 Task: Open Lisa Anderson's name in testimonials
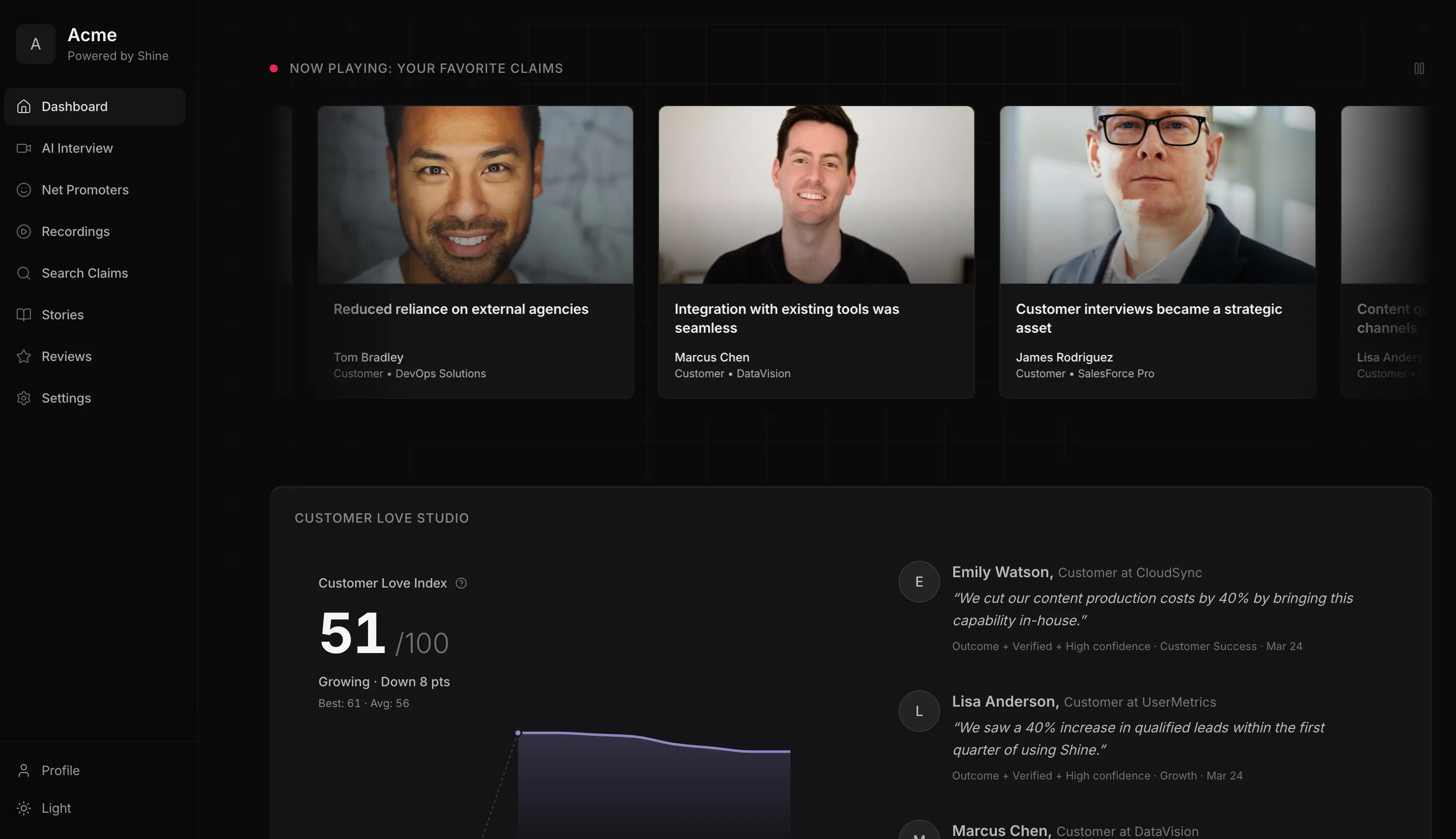[x=1005, y=701]
